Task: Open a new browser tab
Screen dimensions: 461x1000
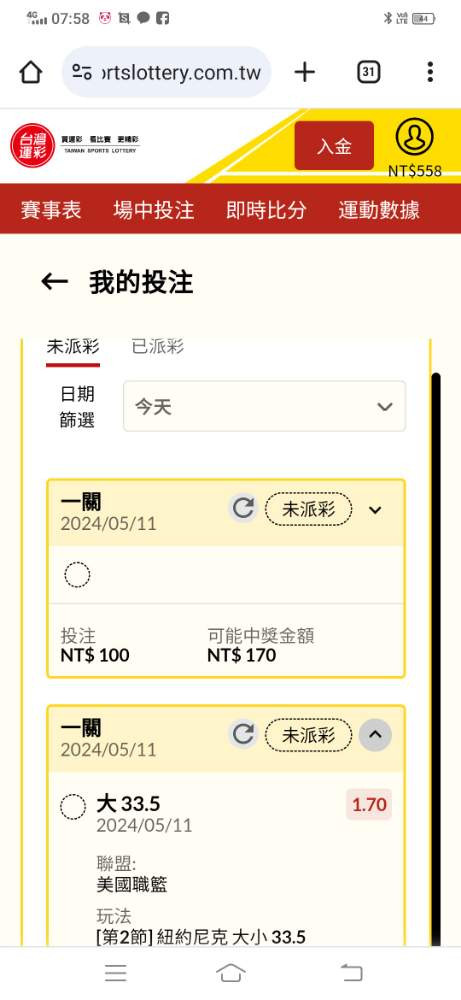Action: 305,72
